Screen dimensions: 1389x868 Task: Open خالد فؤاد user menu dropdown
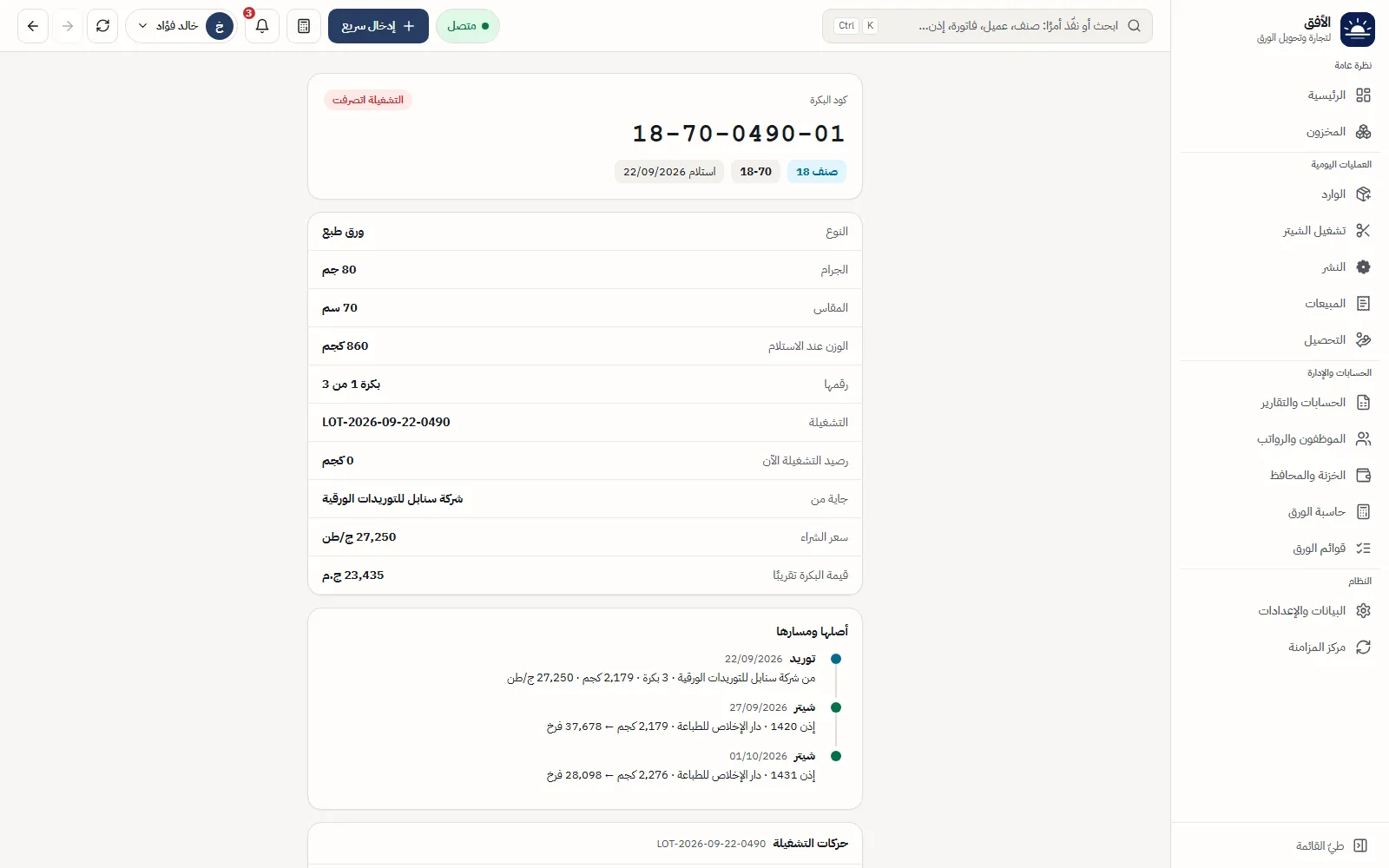pyautogui.click(x=181, y=26)
